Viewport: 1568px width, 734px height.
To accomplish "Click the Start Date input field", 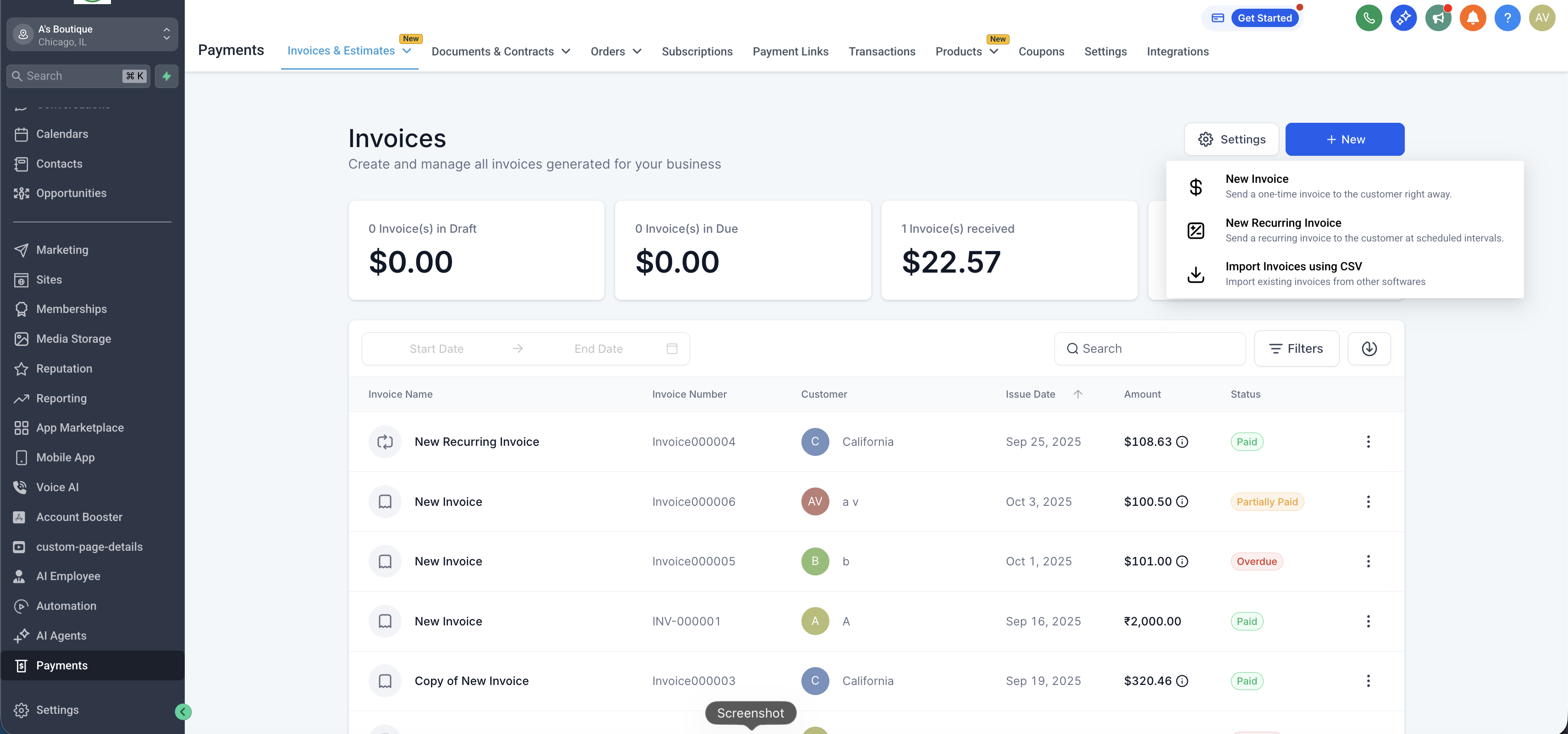I will [x=436, y=349].
